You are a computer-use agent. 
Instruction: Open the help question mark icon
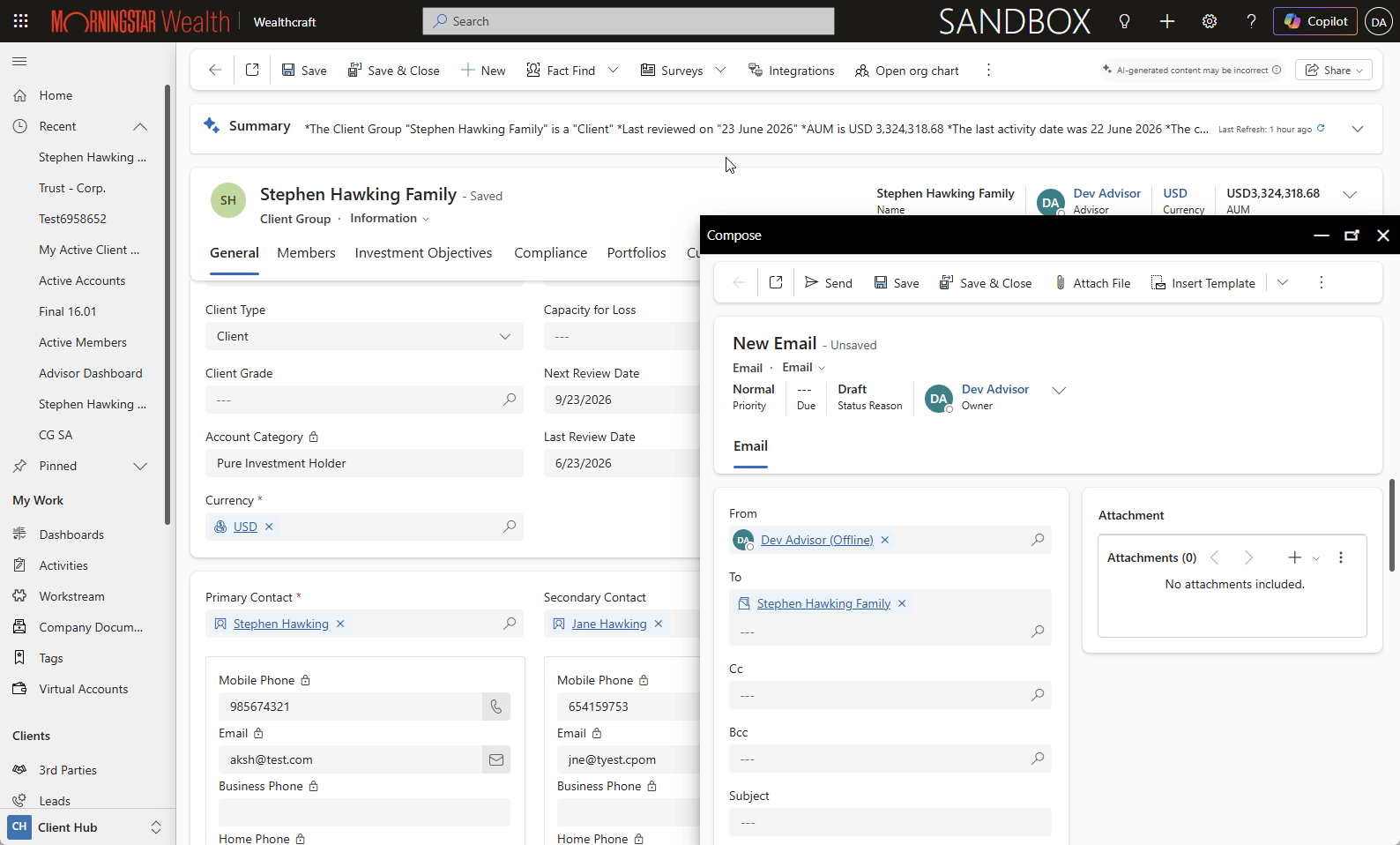[x=1251, y=21]
